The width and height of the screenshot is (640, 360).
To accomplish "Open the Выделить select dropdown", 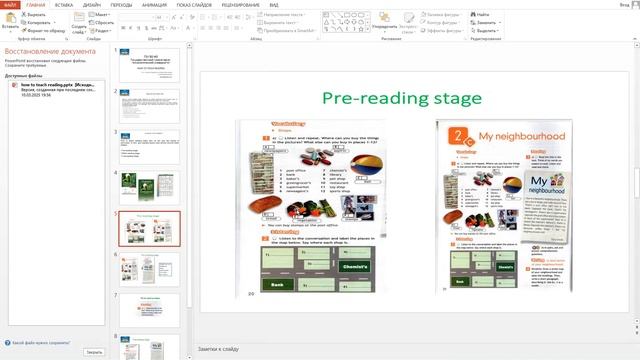I will point(485,31).
